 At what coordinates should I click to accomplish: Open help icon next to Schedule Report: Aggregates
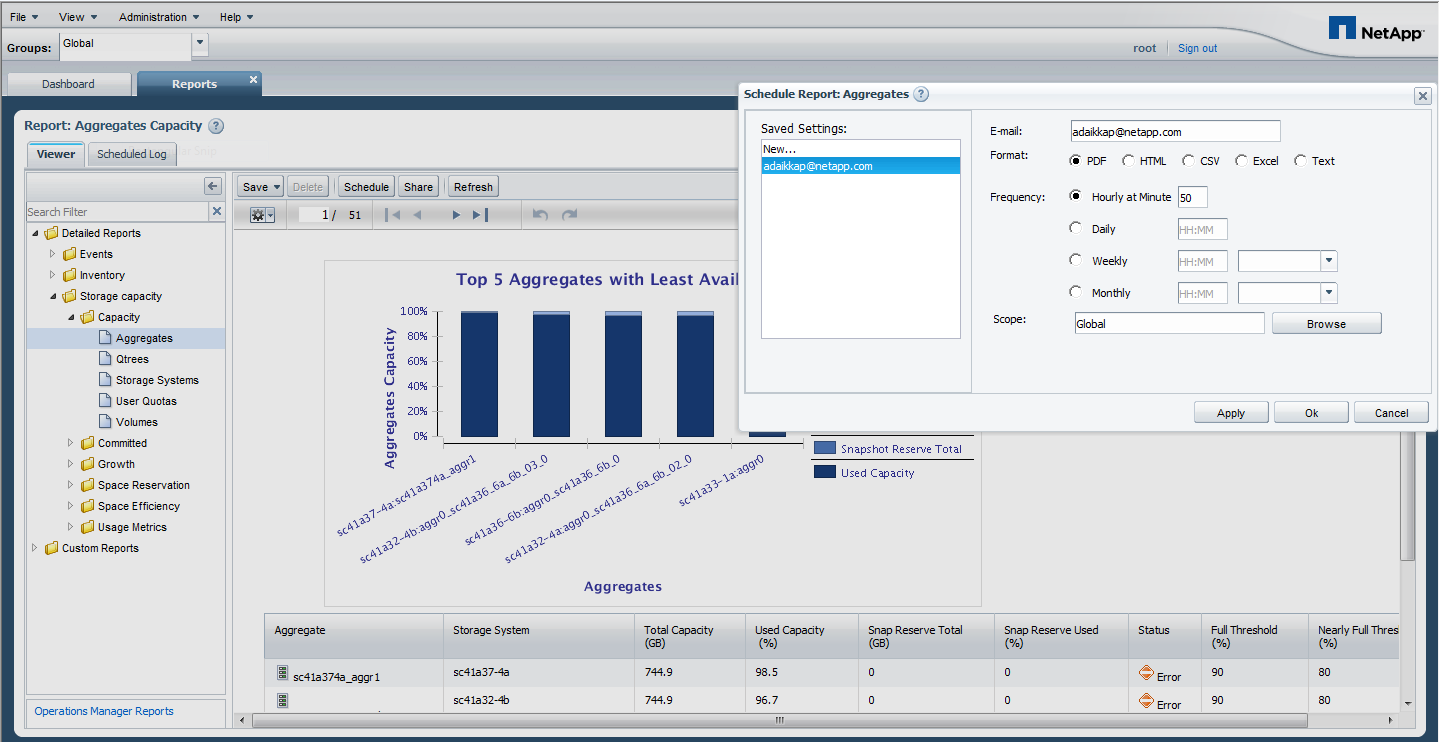click(x=921, y=94)
